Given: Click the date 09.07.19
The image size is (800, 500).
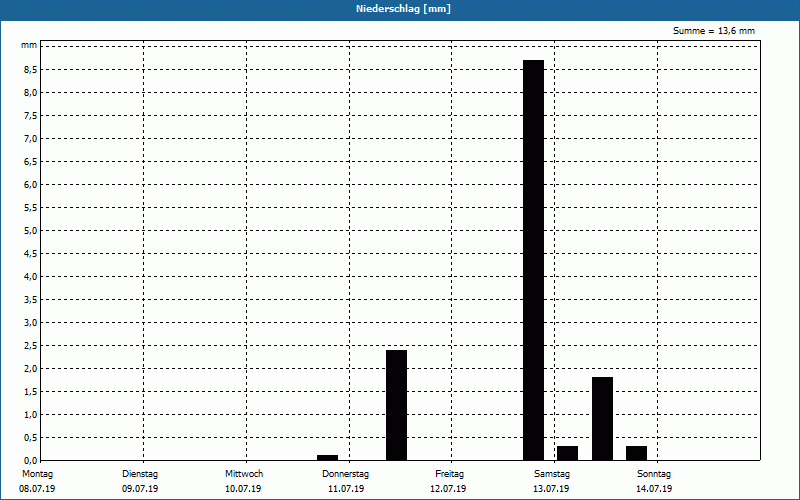Looking at the screenshot, I should [x=140, y=489].
